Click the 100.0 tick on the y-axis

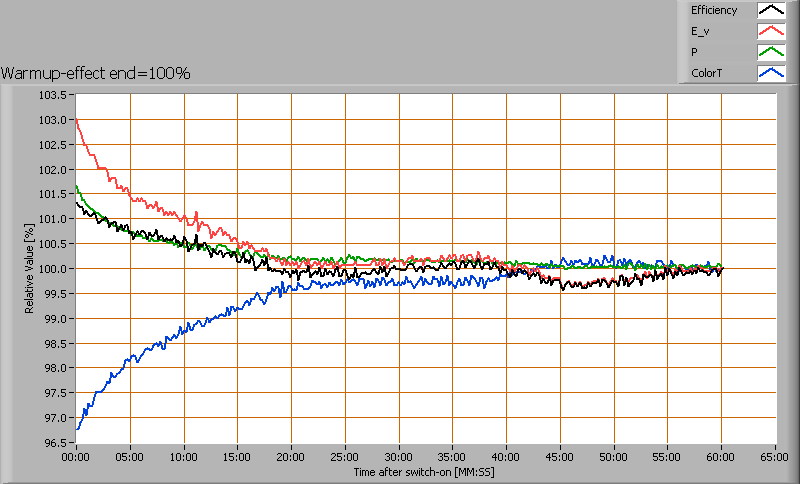click(57, 269)
